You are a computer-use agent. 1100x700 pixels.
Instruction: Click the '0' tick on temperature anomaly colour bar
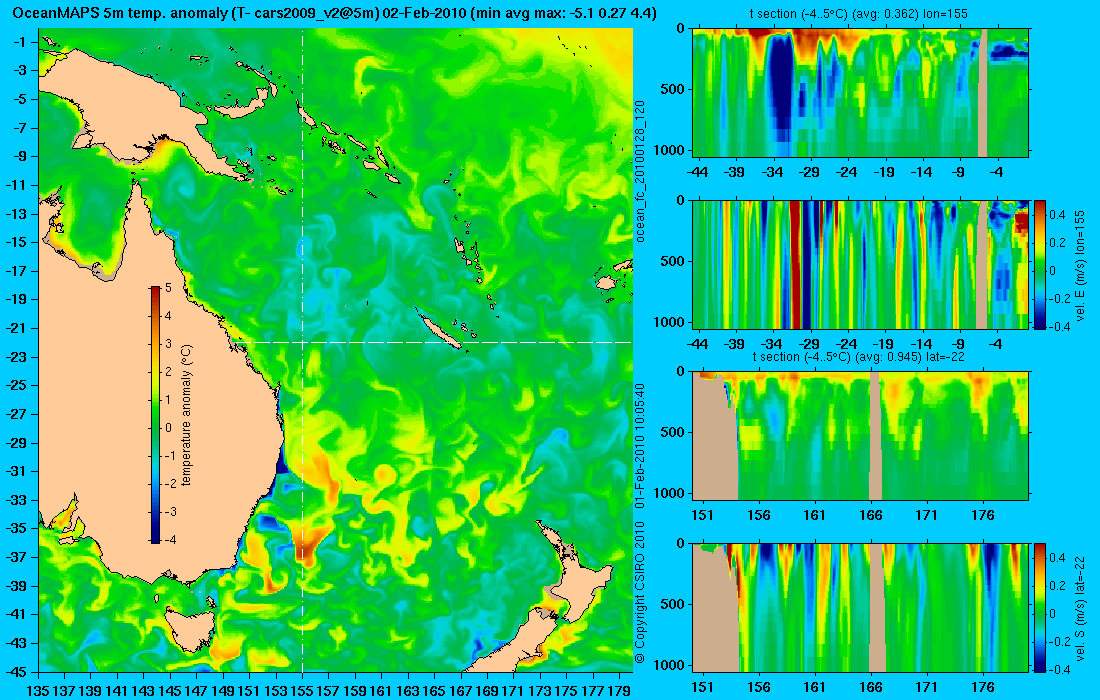coord(168,428)
